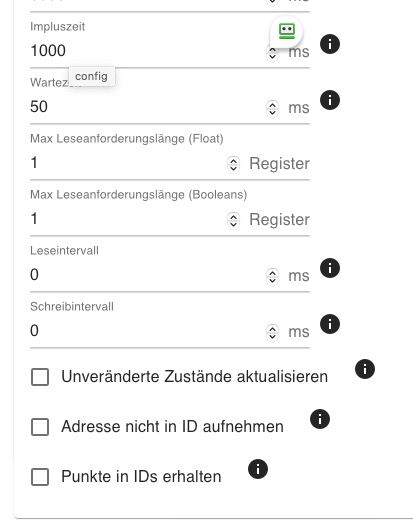Click the config tooltip label
Viewport: 413px width, 520px height.
[92, 76]
